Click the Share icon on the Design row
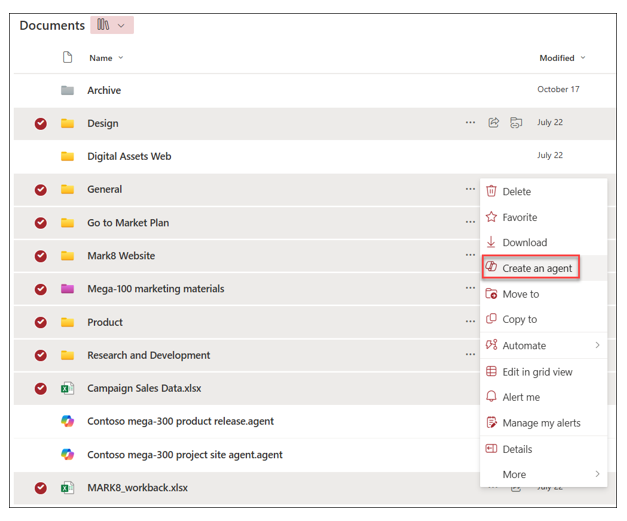The height and width of the screenshot is (521, 627). coord(493,122)
